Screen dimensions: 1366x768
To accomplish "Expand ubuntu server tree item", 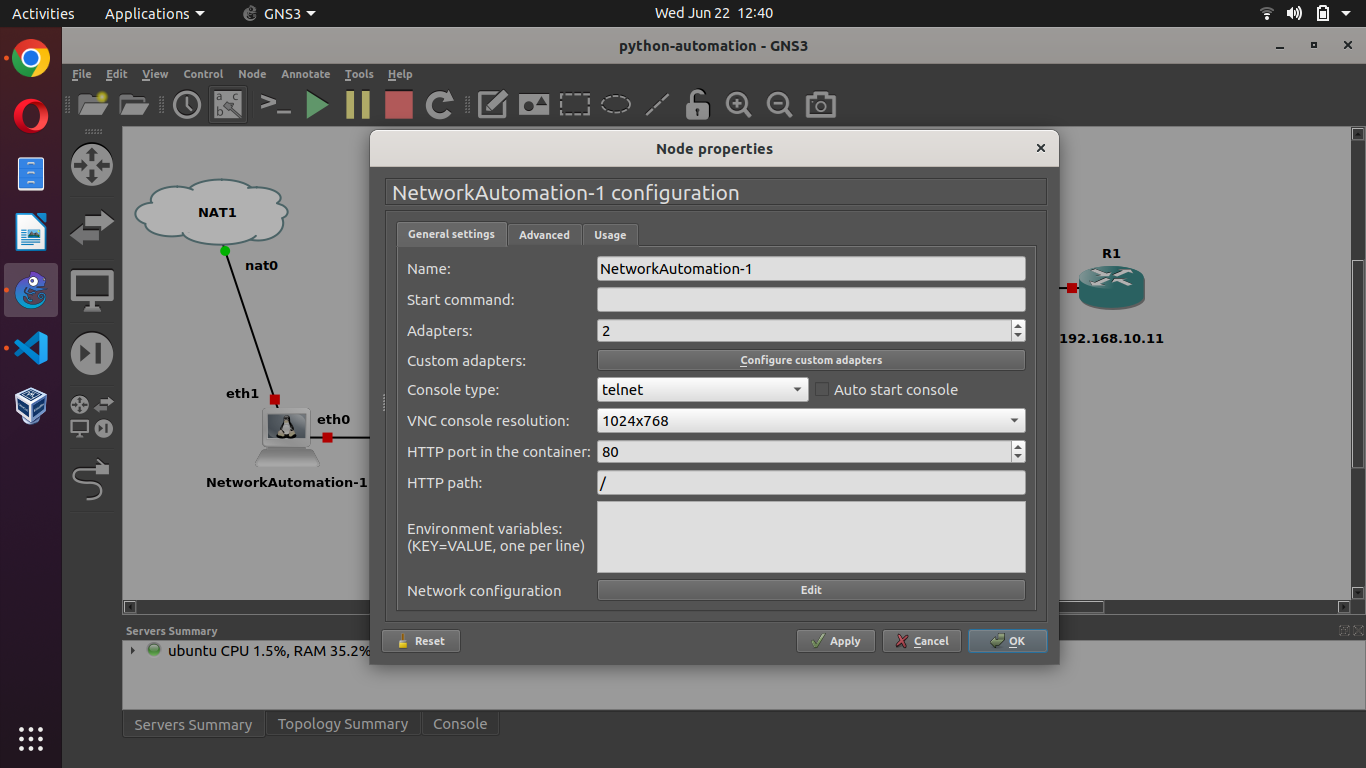I will pyautogui.click(x=133, y=650).
